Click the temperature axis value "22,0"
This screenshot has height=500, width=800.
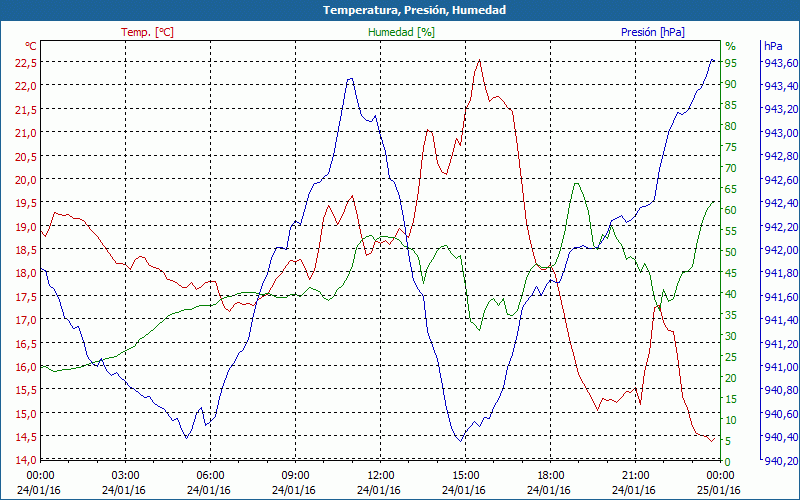27,86
